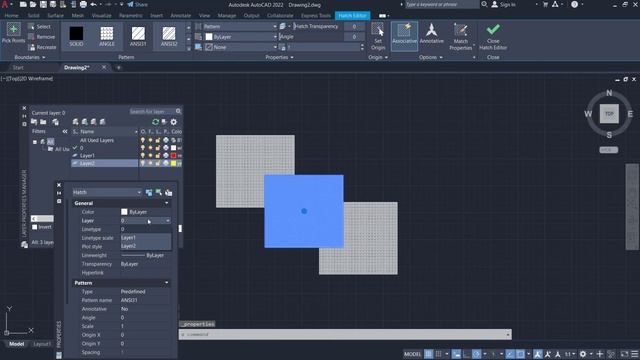
Task: Click the yellow color swatch of Layer2
Action: pyautogui.click(x=173, y=163)
